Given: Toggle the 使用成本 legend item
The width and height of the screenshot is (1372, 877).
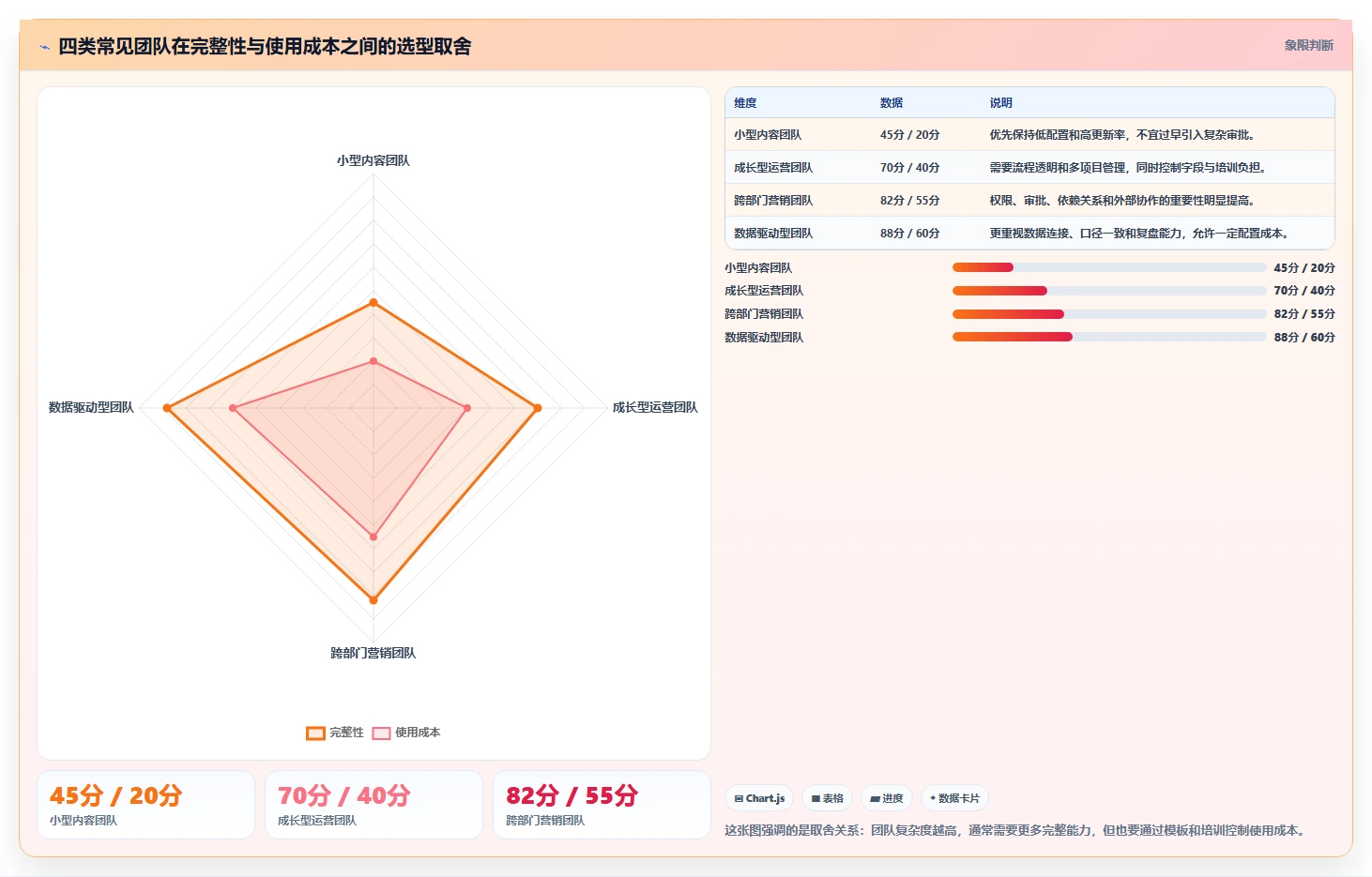Looking at the screenshot, I should click(406, 733).
